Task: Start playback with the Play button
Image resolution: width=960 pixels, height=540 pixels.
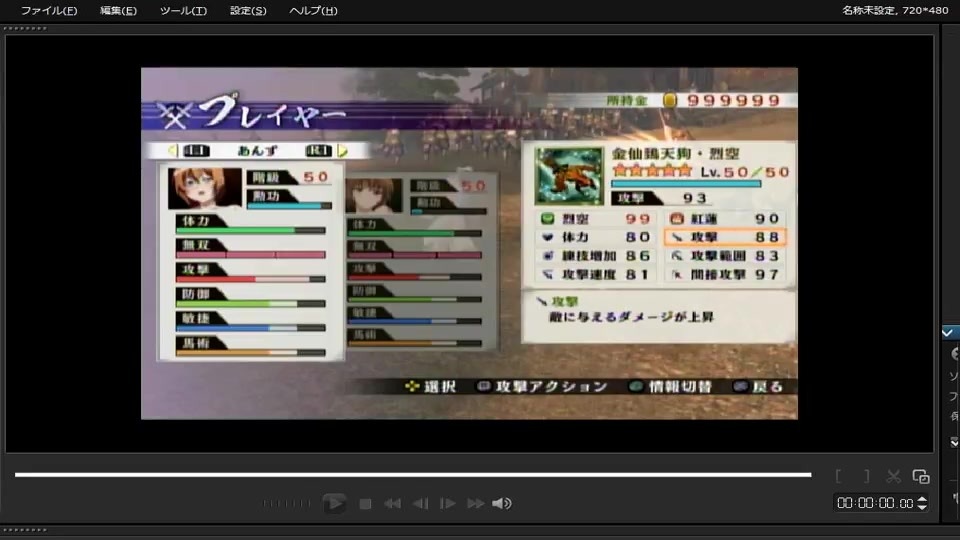Action: pos(334,503)
